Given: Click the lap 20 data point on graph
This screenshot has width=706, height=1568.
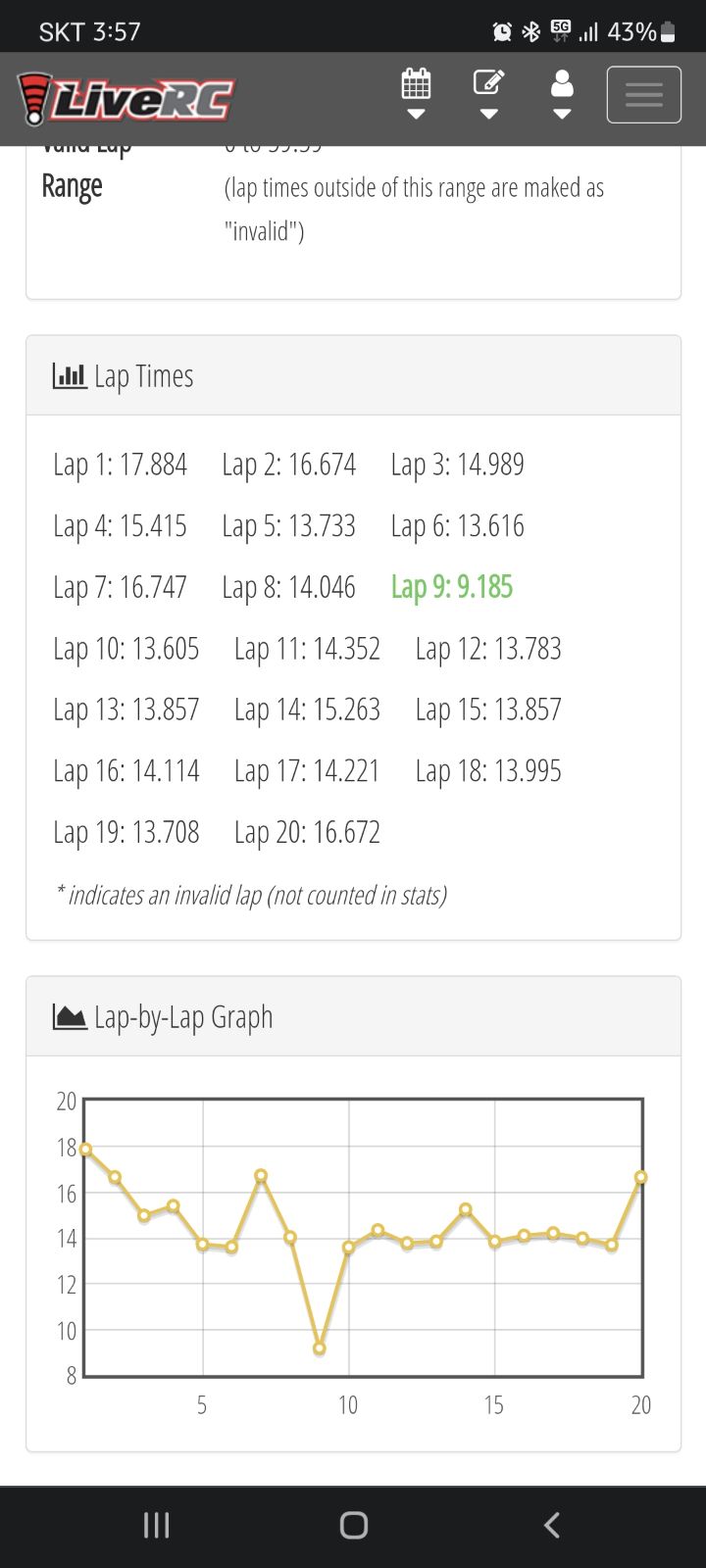Looking at the screenshot, I should (x=641, y=1177).
